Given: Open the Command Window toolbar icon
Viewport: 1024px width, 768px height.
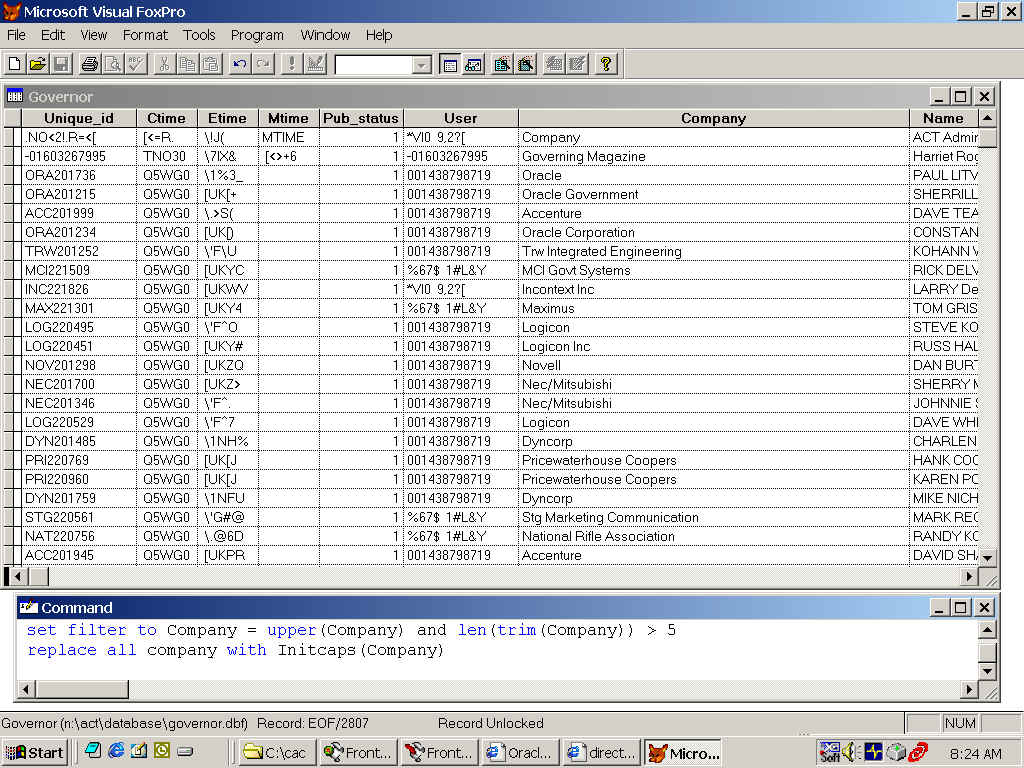Looking at the screenshot, I should pyautogui.click(x=450, y=64).
